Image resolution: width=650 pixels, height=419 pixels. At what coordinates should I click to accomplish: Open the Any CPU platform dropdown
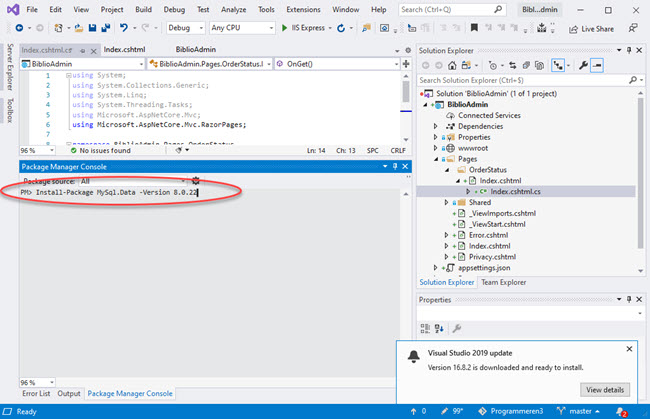point(242,28)
